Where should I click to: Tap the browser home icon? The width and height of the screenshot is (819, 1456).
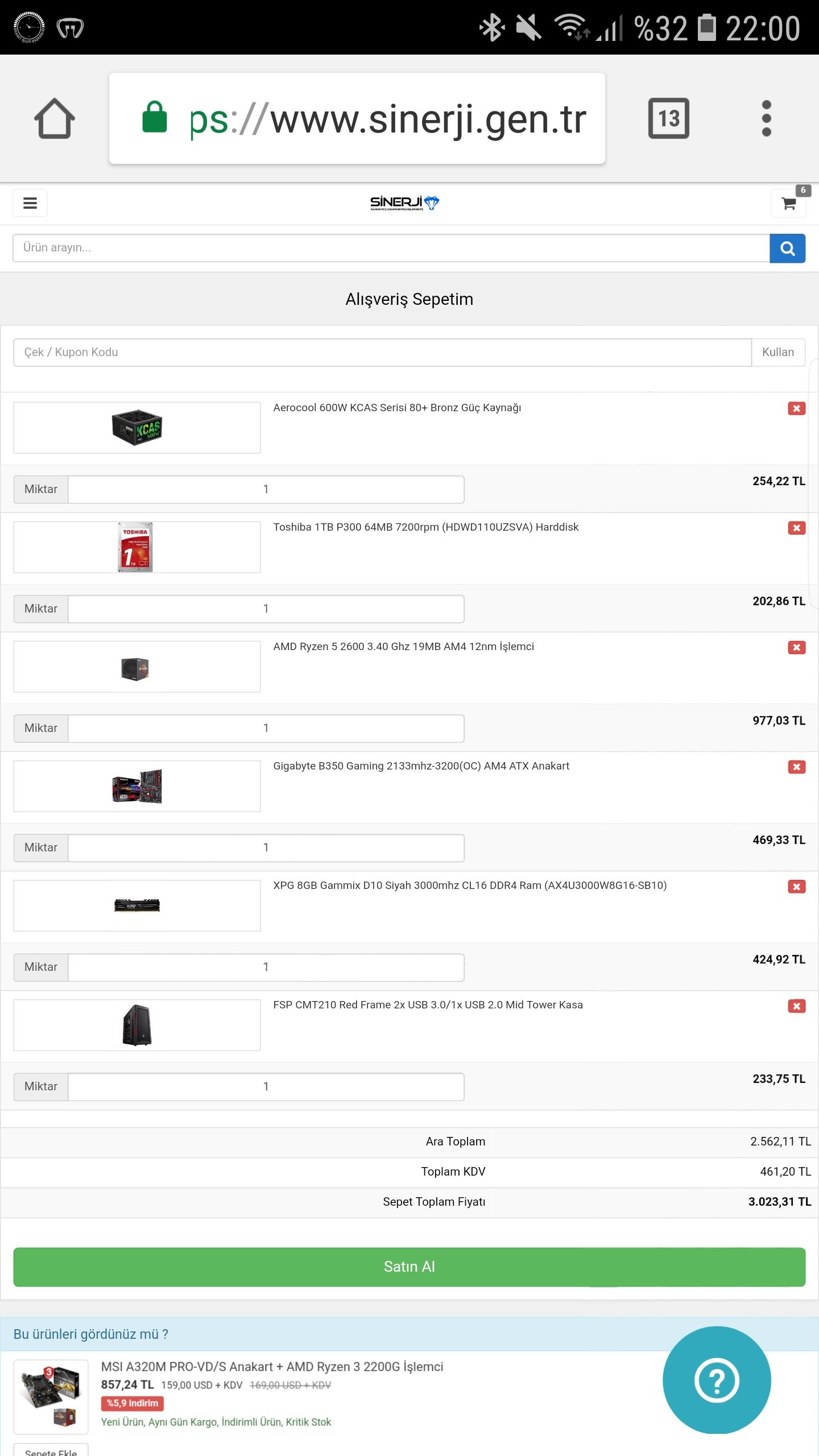pyautogui.click(x=55, y=119)
